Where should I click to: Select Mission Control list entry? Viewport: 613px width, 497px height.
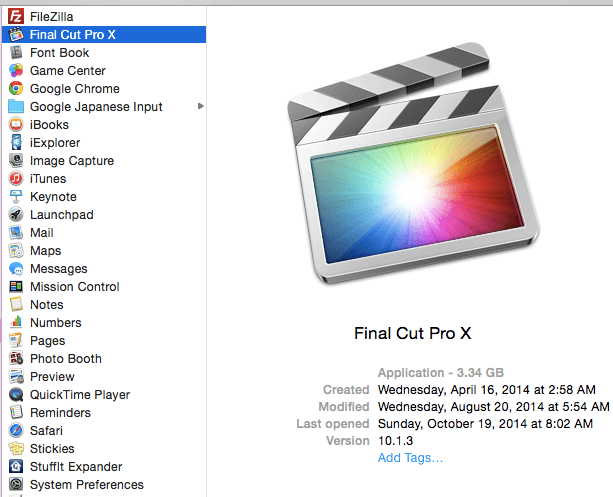(x=74, y=287)
